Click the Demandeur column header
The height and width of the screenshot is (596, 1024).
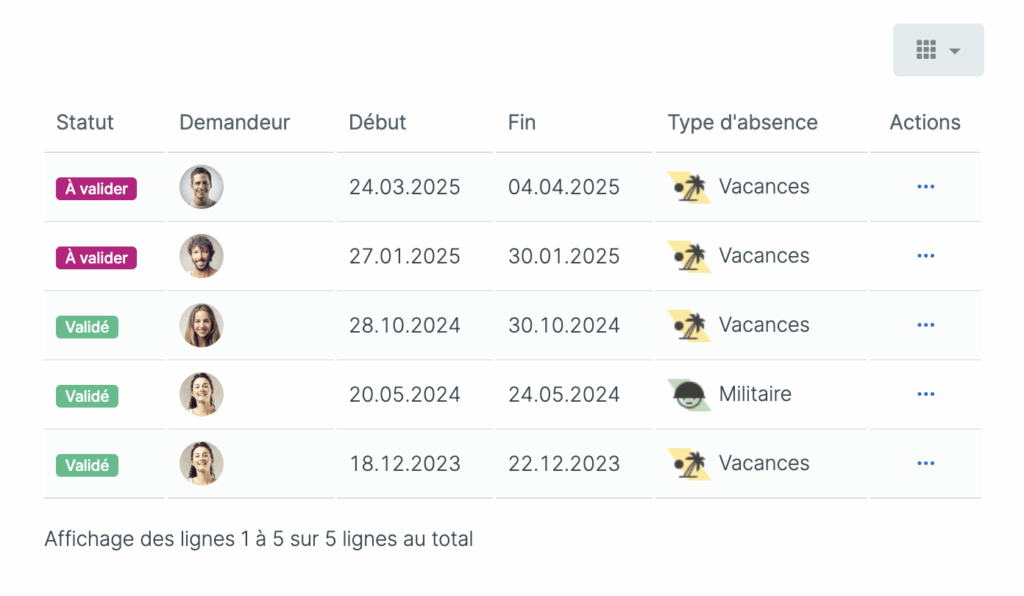pyautogui.click(x=233, y=122)
